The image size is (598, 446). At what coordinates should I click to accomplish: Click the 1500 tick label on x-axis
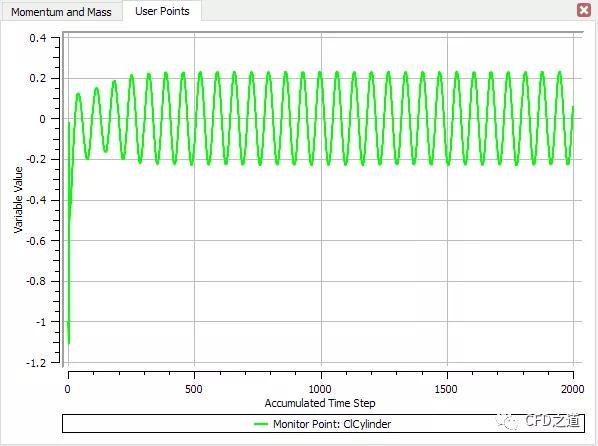click(446, 389)
